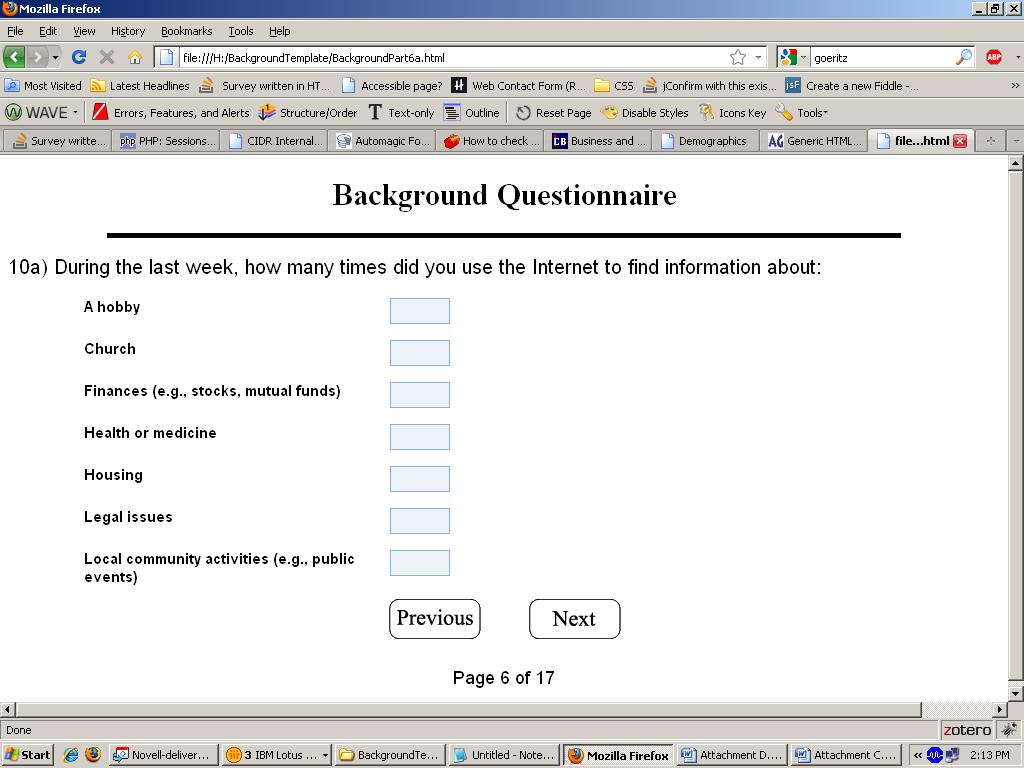Switch to 'Generic HTML' tab
This screenshot has height=768, width=1024.
(x=814, y=140)
